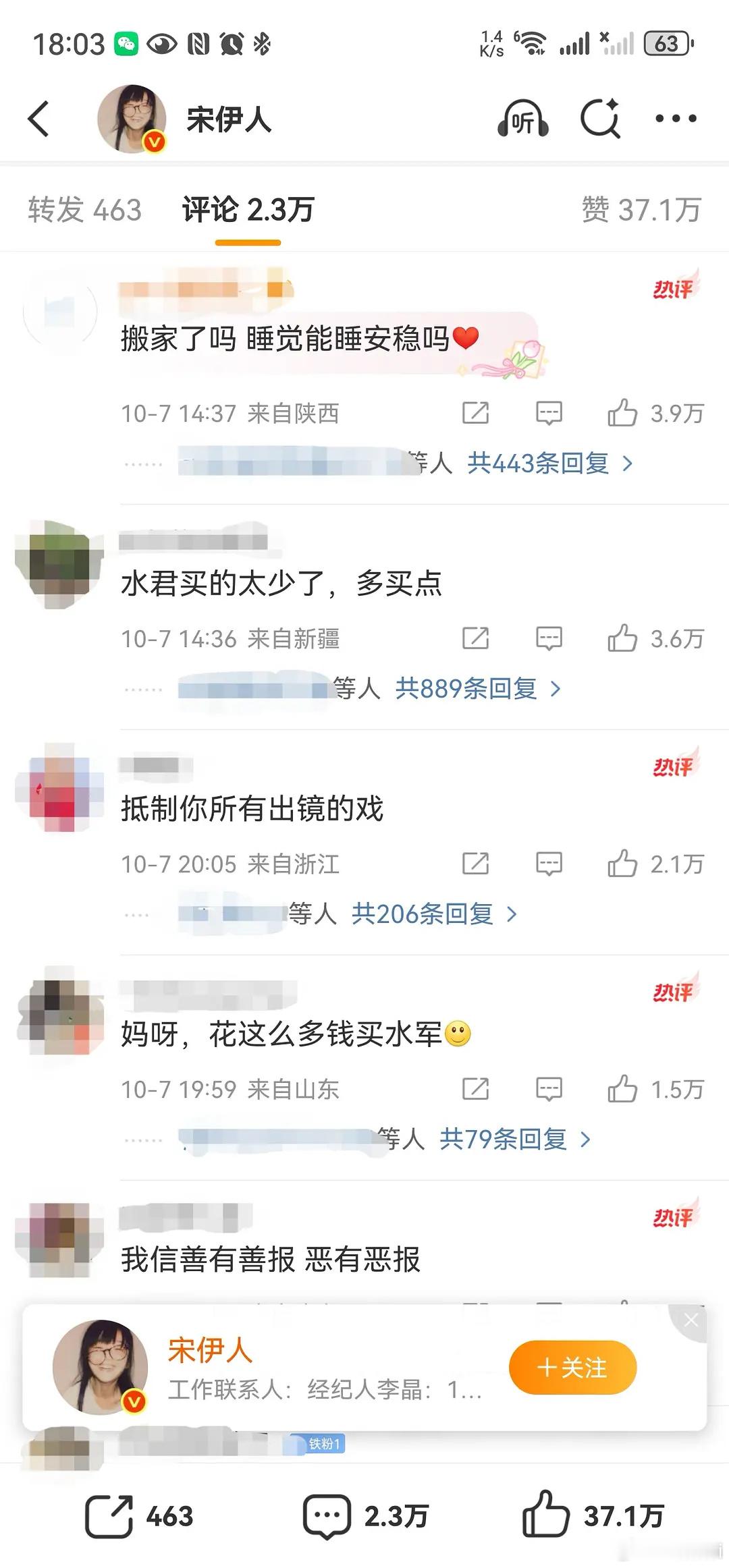
Task: Tap the bottom bar comment icon 2.3万
Action: click(x=364, y=1517)
